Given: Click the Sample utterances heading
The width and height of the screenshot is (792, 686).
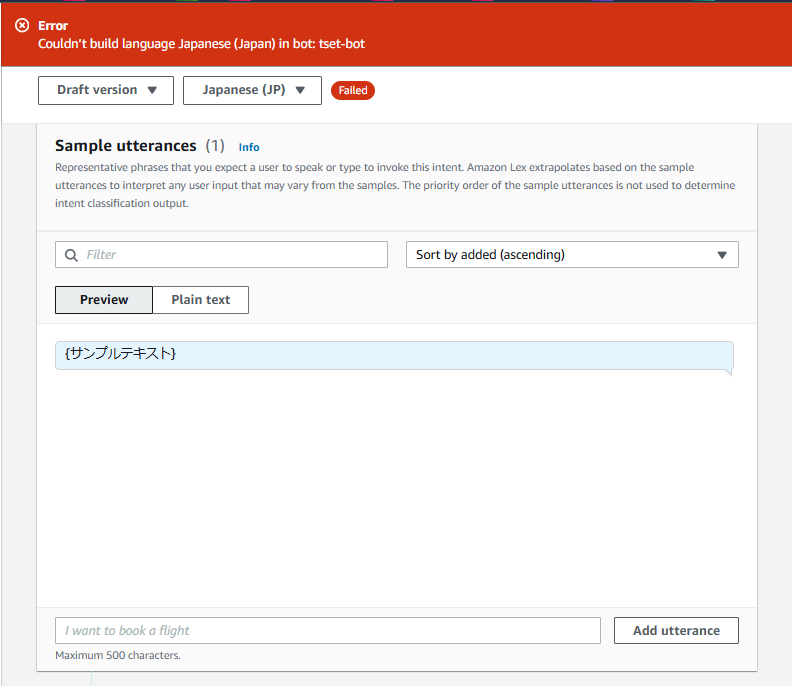Looking at the screenshot, I should (x=126, y=146).
